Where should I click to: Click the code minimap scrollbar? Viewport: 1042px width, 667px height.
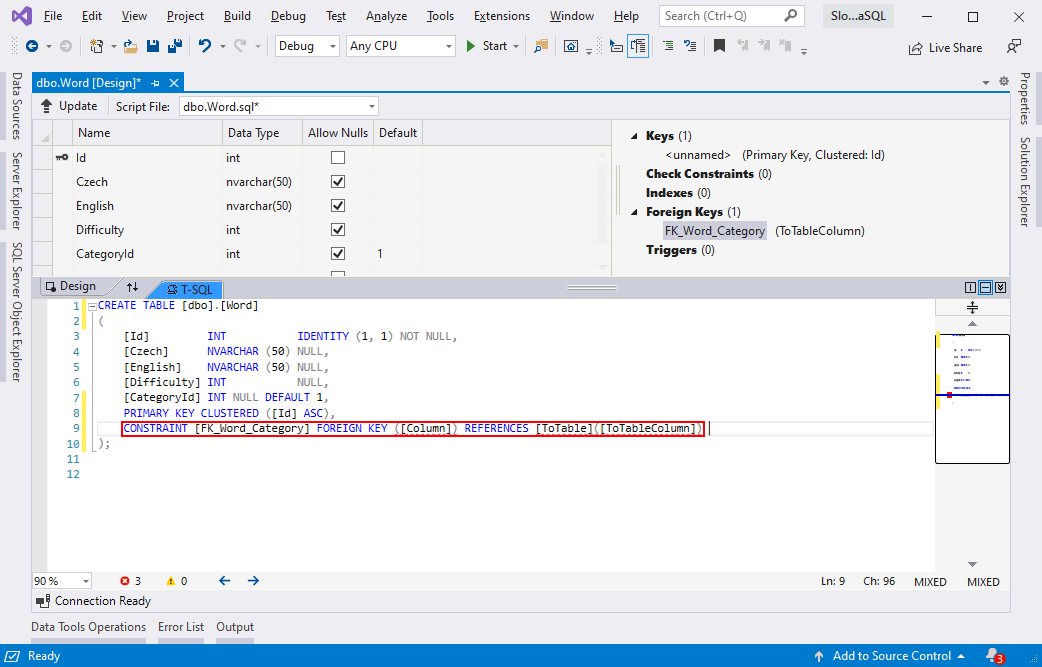972,397
